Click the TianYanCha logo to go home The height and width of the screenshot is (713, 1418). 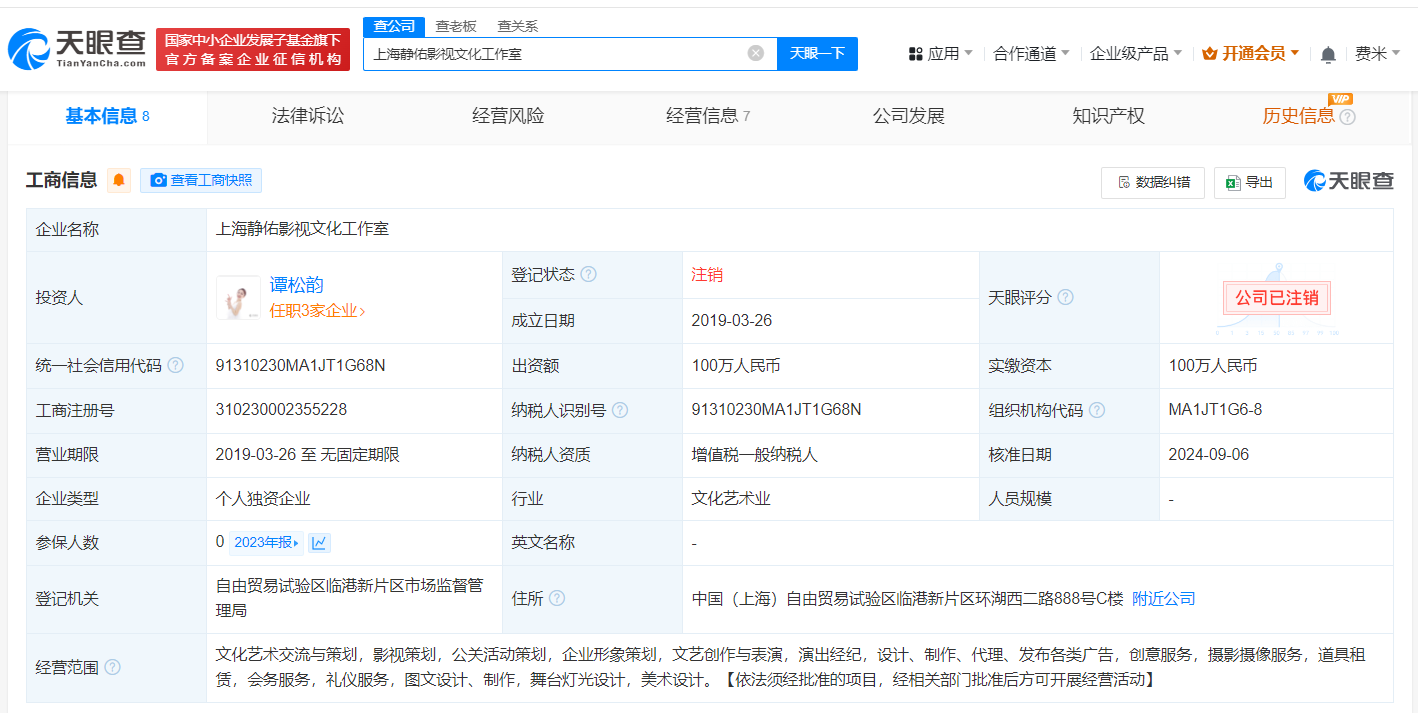(x=76, y=49)
